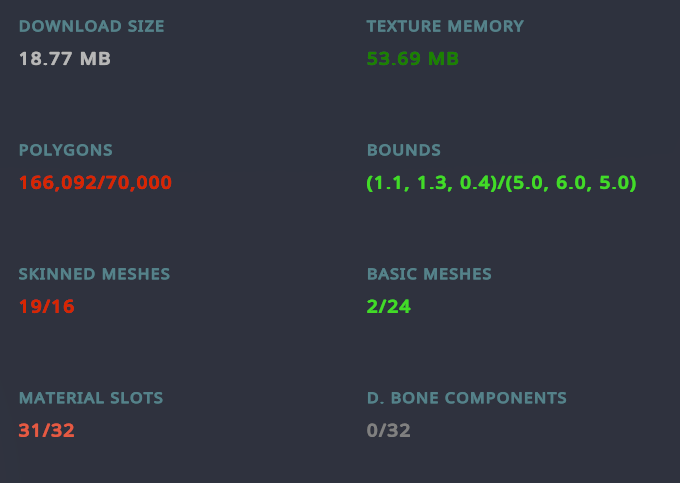Click the Download Size label
Viewport: 680px width, 483px height.
[92, 26]
